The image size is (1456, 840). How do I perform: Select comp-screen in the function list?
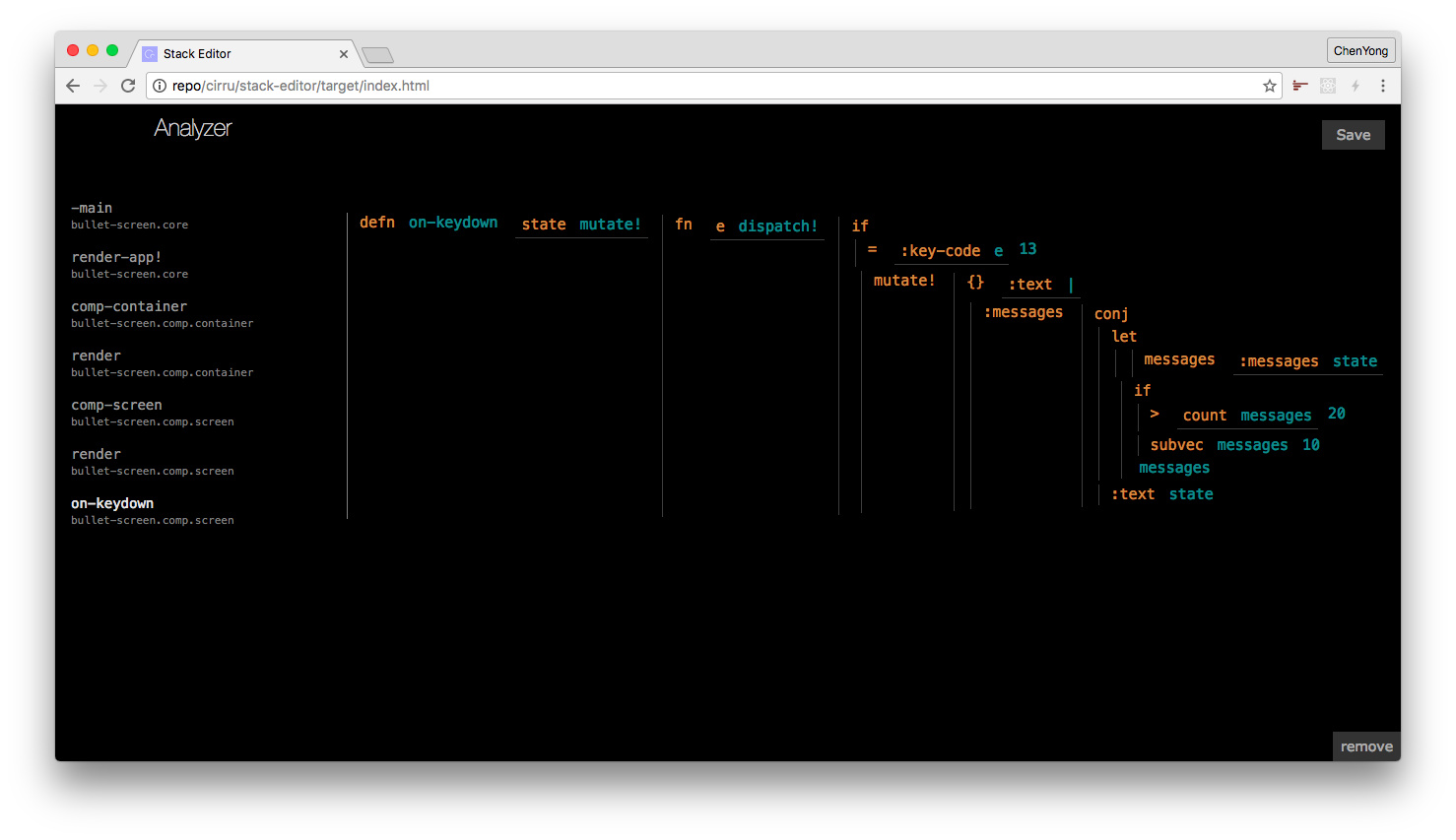click(x=116, y=405)
